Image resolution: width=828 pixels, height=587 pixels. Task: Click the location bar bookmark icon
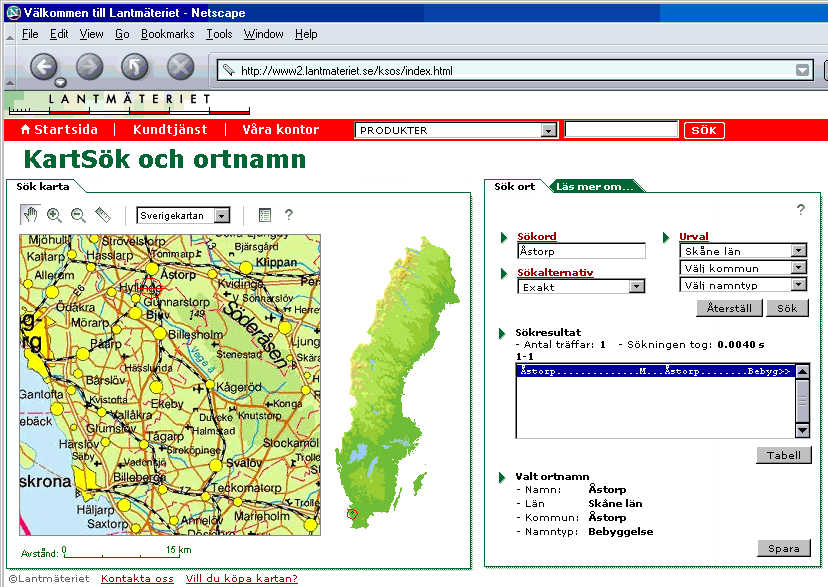229,70
